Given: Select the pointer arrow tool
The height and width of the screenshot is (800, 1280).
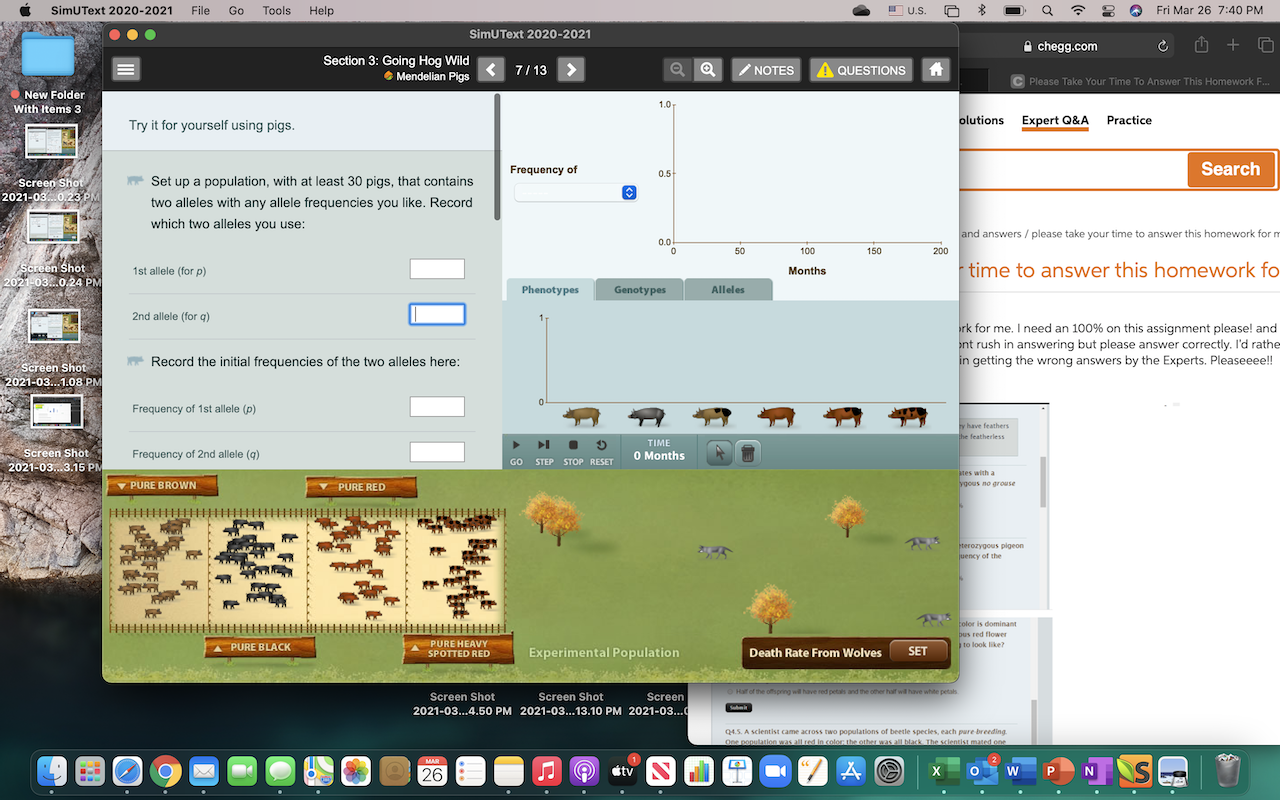Looking at the screenshot, I should click(719, 453).
